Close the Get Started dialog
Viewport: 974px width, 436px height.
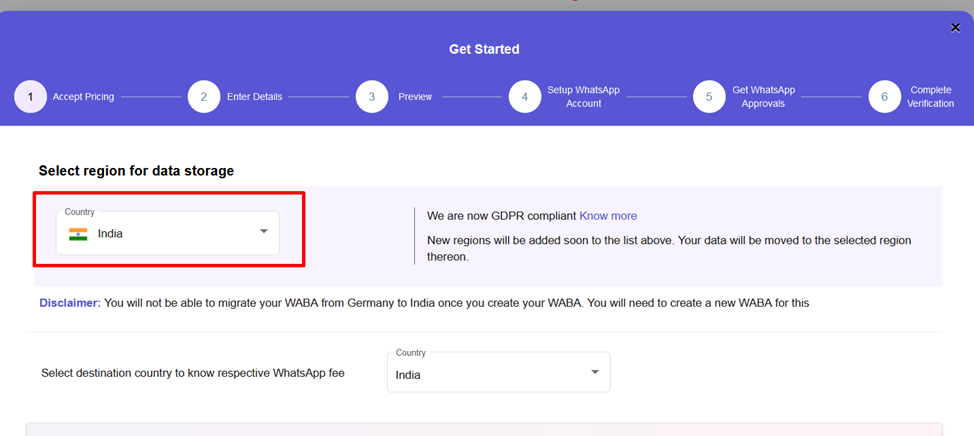955,27
